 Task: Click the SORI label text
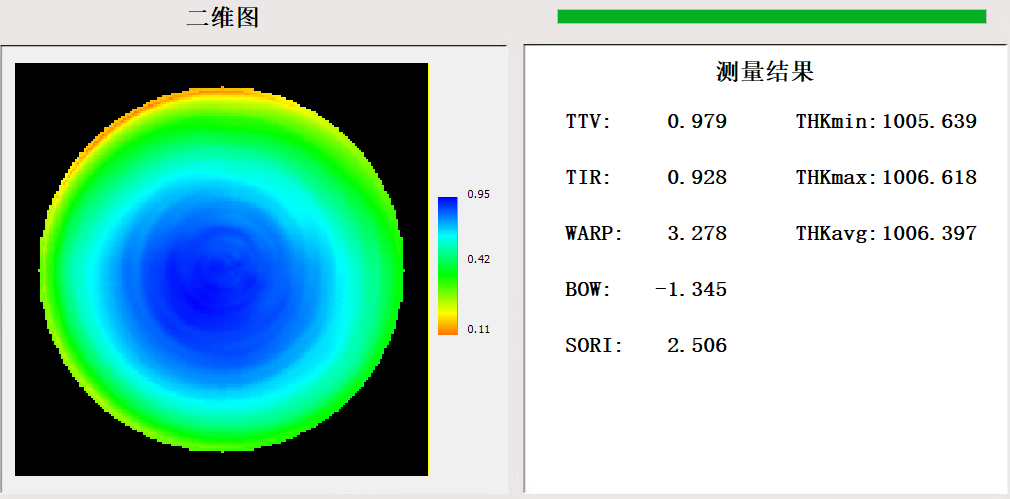tap(593, 346)
